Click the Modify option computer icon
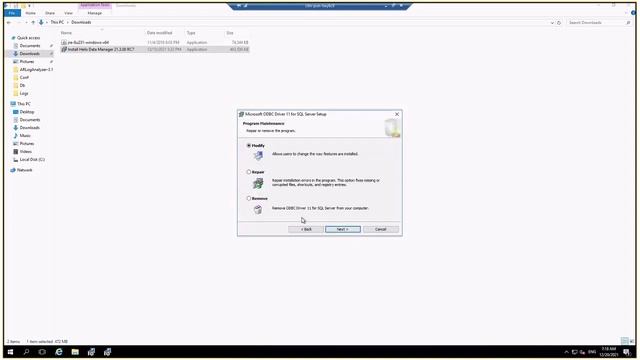The image size is (640, 360). 258,156
